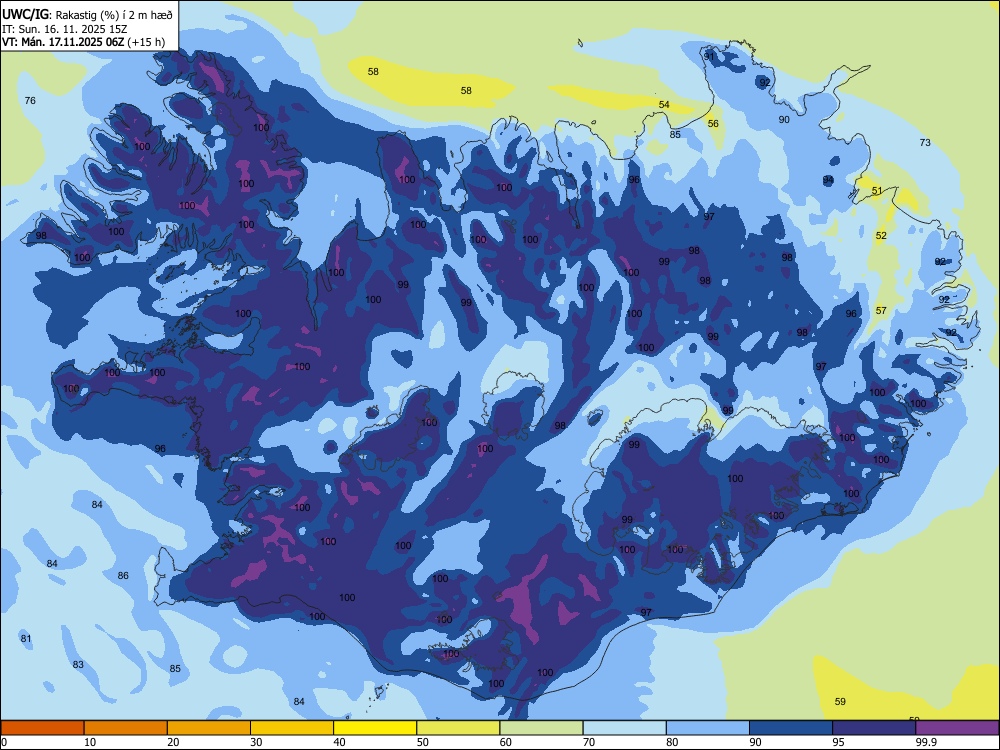
Task: Select the 10–20 orange legend color band
Action: pos(126,728)
